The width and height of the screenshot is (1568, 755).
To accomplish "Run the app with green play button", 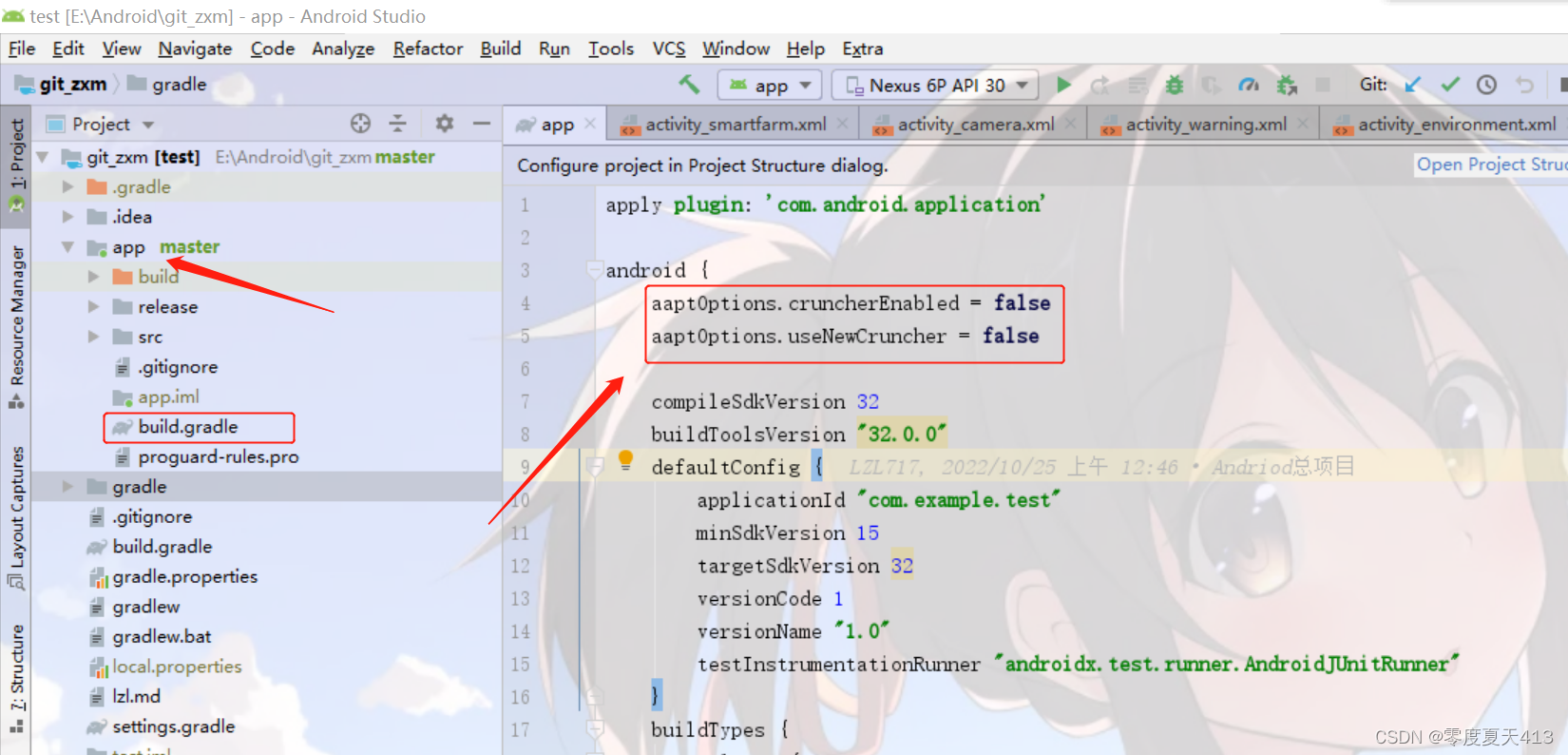I will [1063, 85].
